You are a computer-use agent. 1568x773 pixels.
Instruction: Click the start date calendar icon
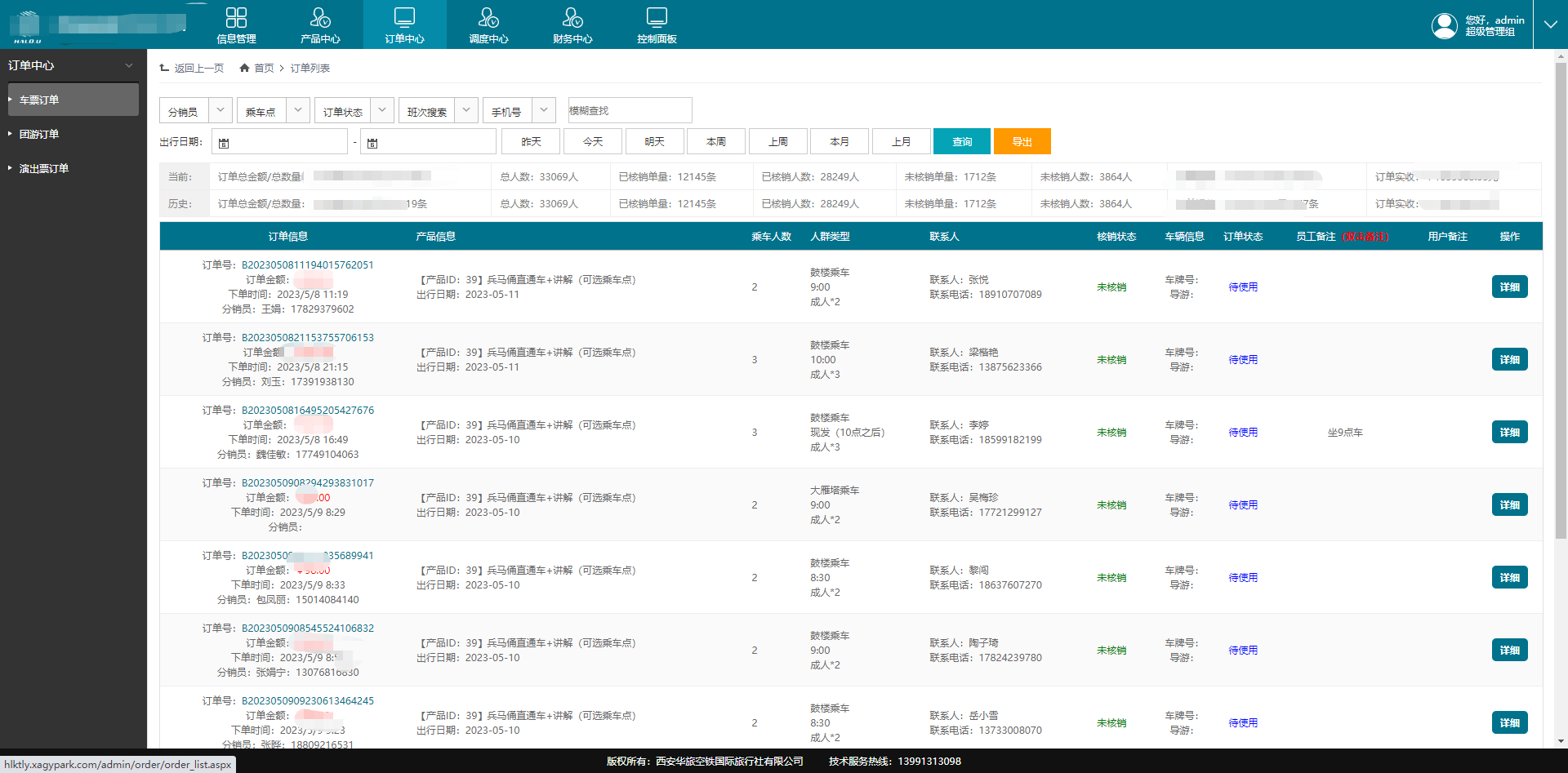point(224,143)
